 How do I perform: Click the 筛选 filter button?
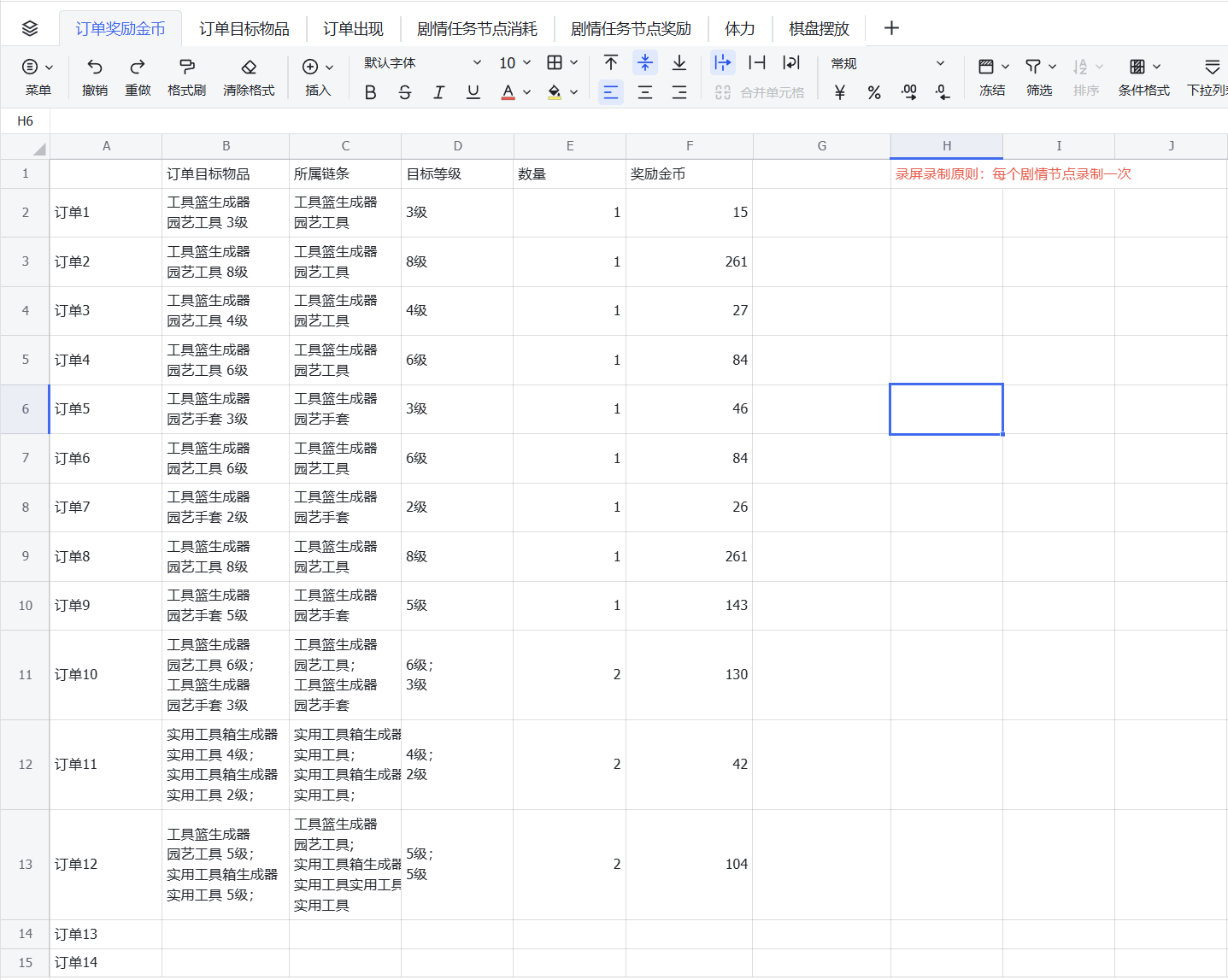pos(1040,76)
